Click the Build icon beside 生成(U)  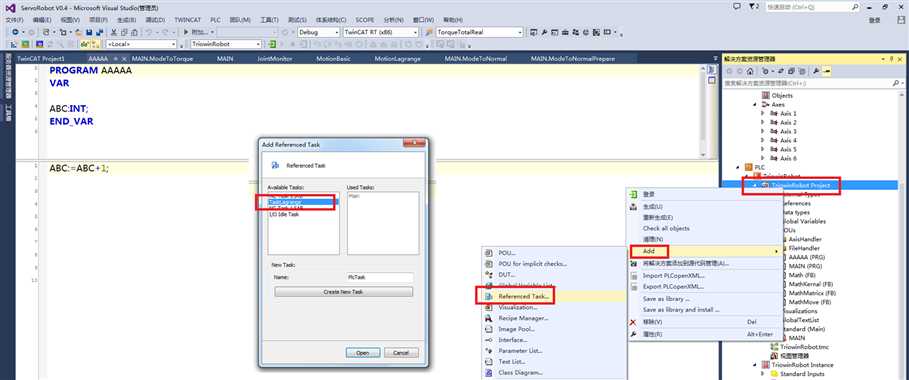click(x=634, y=206)
